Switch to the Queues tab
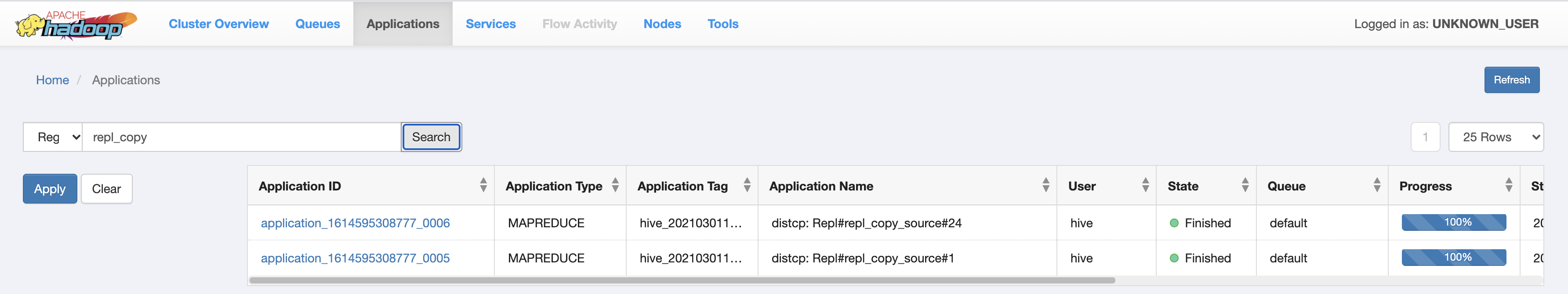This screenshot has width=1568, height=294. coord(317,24)
